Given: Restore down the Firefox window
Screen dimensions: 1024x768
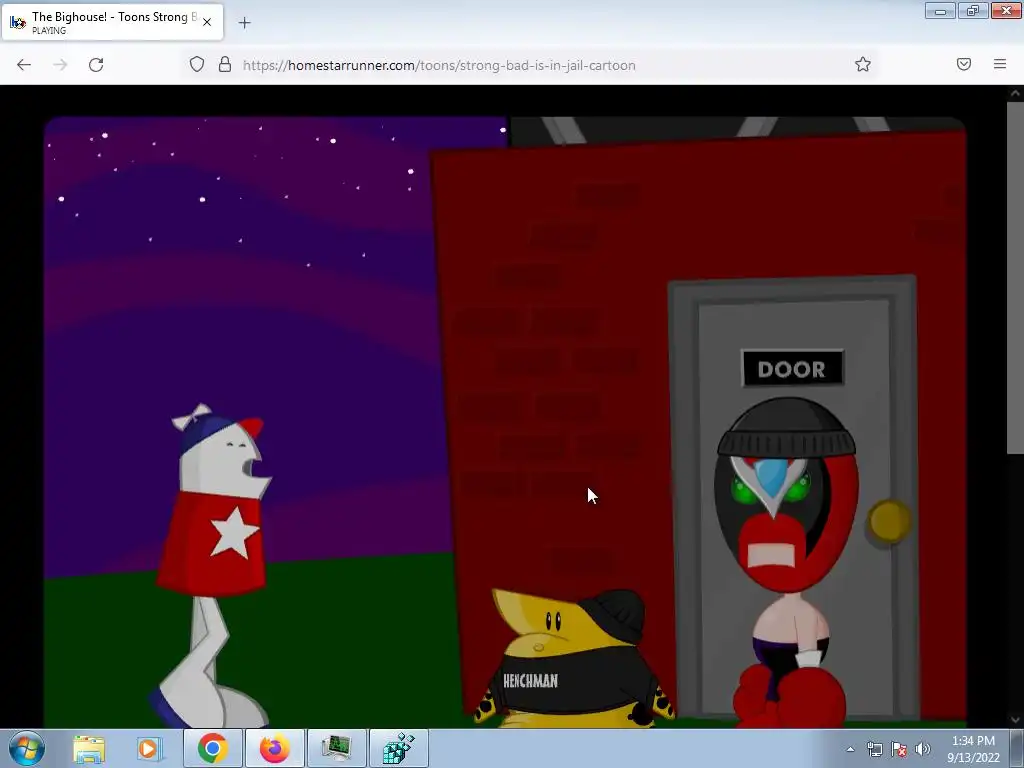Looking at the screenshot, I should tap(973, 10).
